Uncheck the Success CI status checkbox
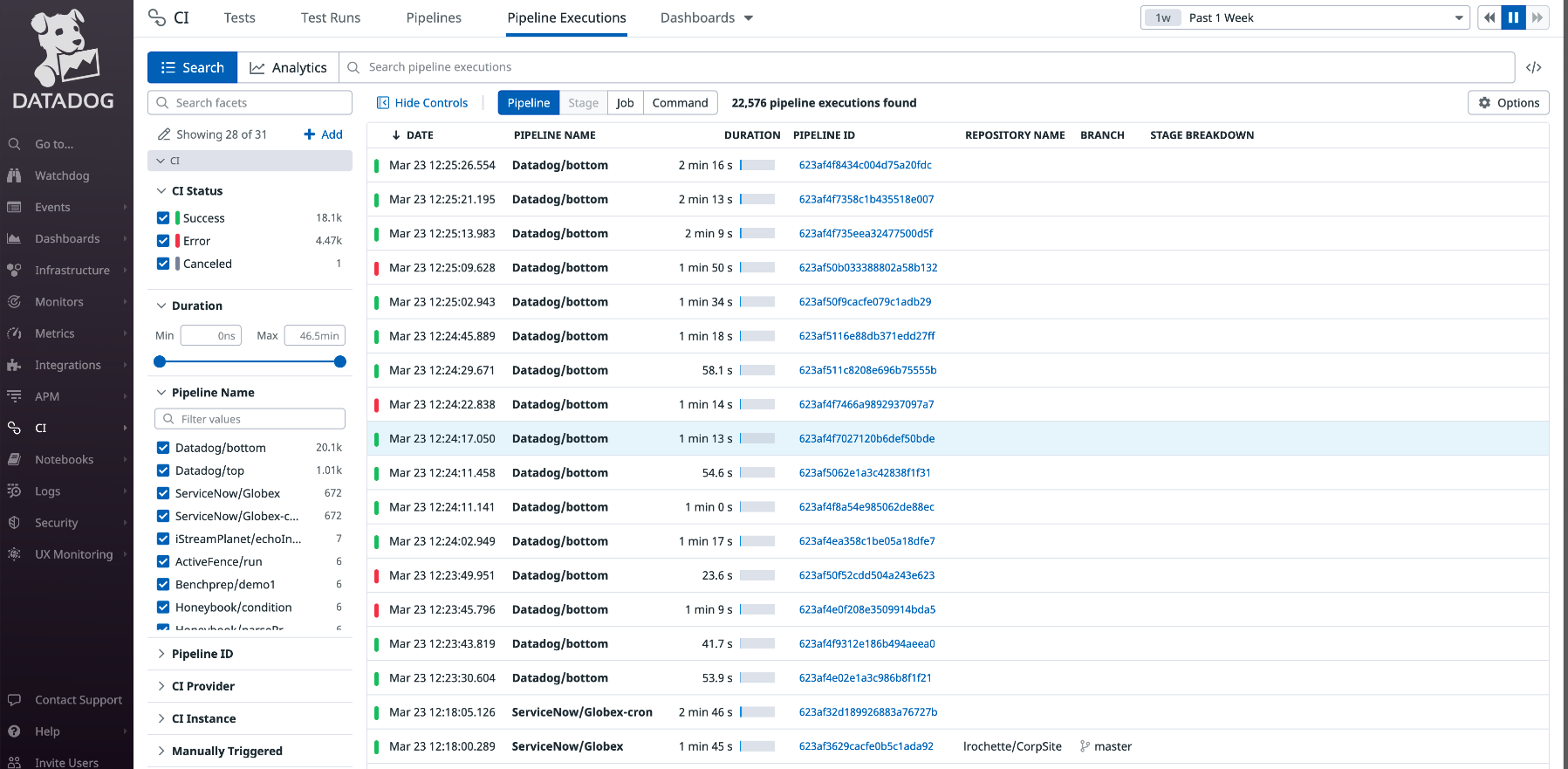Screen dimensions: 1568x769 click(163, 218)
